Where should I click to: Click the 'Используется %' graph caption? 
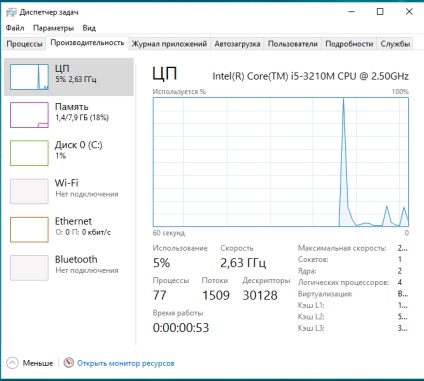coord(179,92)
